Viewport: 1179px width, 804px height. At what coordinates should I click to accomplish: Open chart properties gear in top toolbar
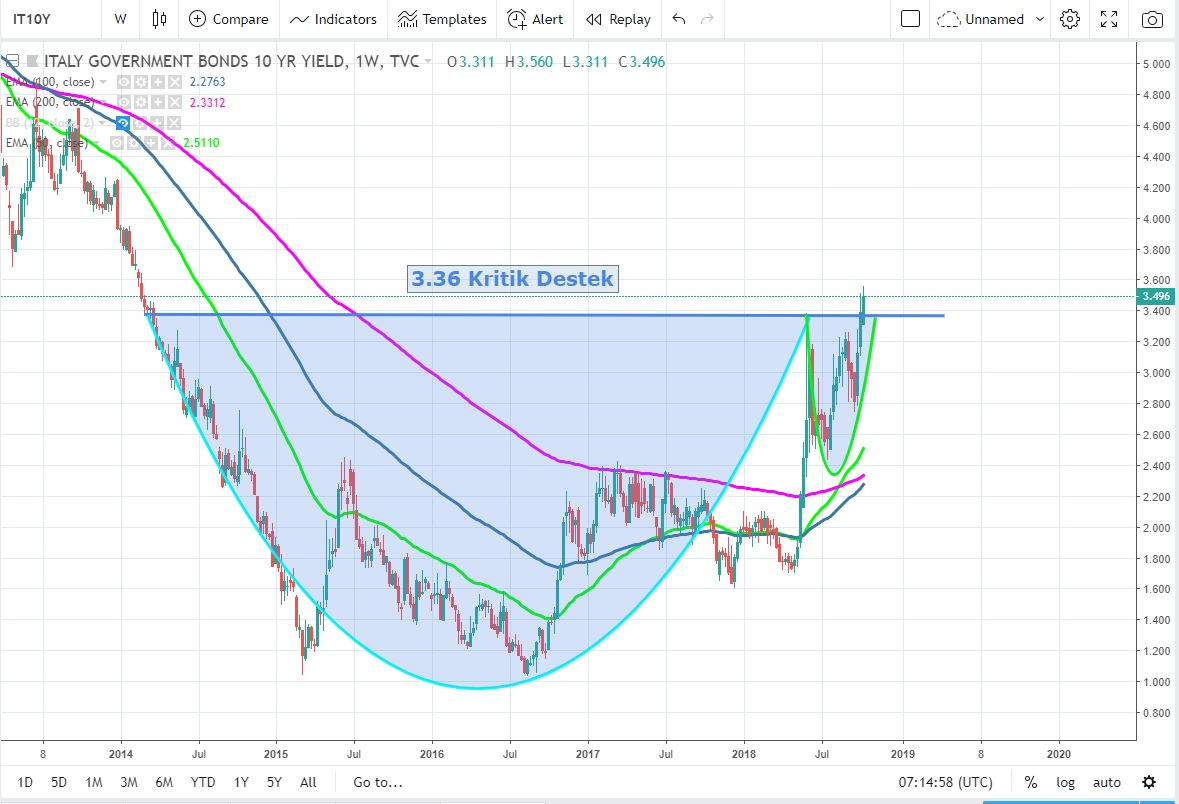(x=1070, y=19)
